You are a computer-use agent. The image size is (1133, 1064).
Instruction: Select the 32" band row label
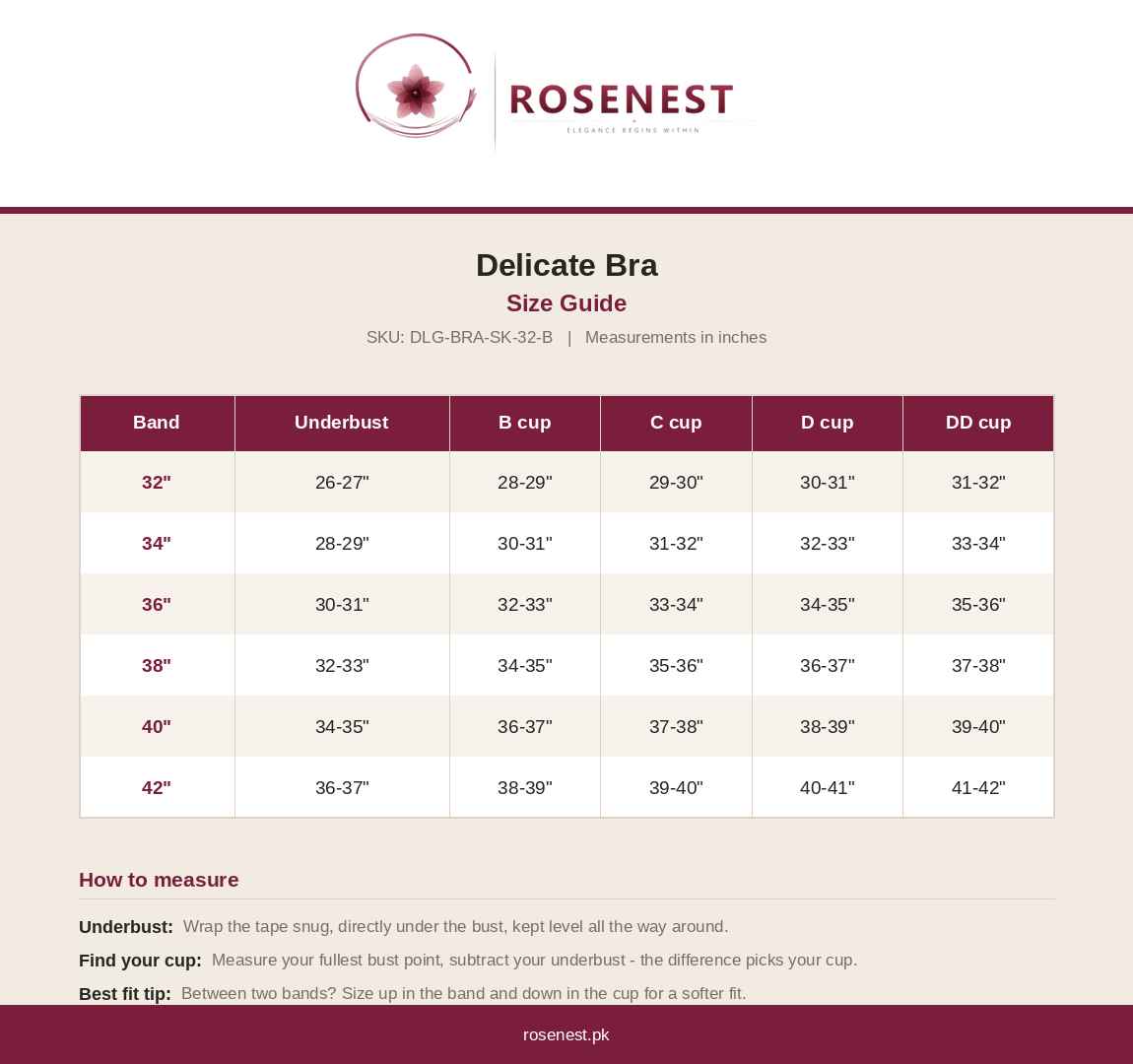[157, 482]
